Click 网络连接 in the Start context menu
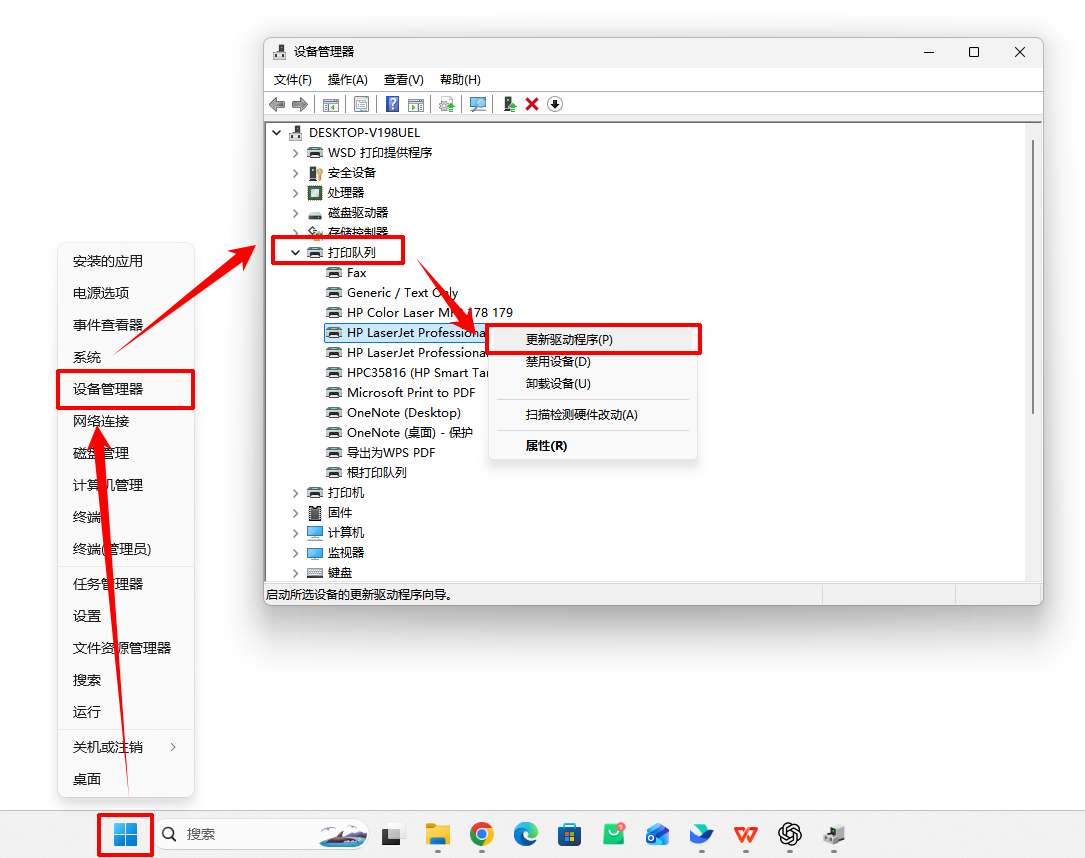 (x=125, y=421)
